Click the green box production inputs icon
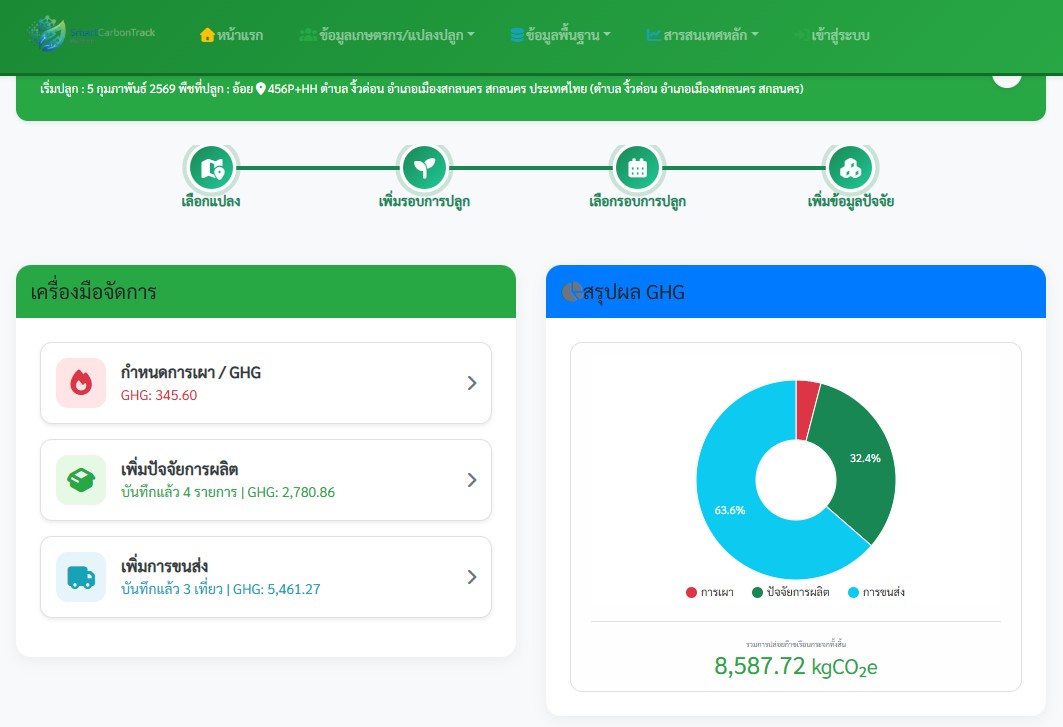Screen dimensions: 1063x727 81,480
